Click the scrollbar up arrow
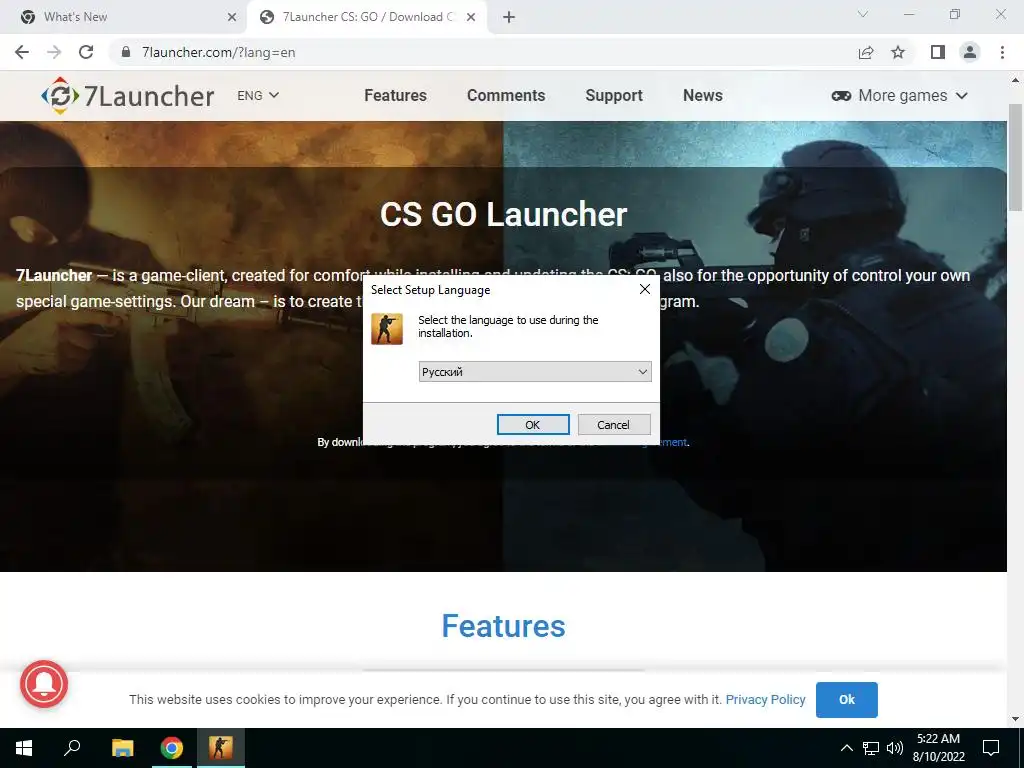The width and height of the screenshot is (1024, 768). [1015, 80]
